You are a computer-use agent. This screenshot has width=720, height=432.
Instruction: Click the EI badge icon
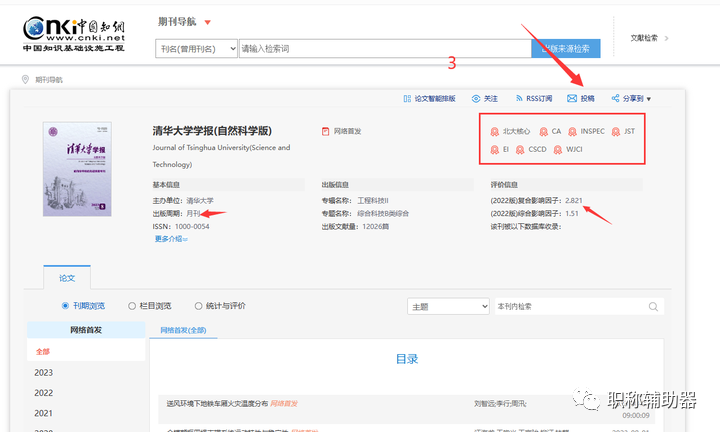495,150
